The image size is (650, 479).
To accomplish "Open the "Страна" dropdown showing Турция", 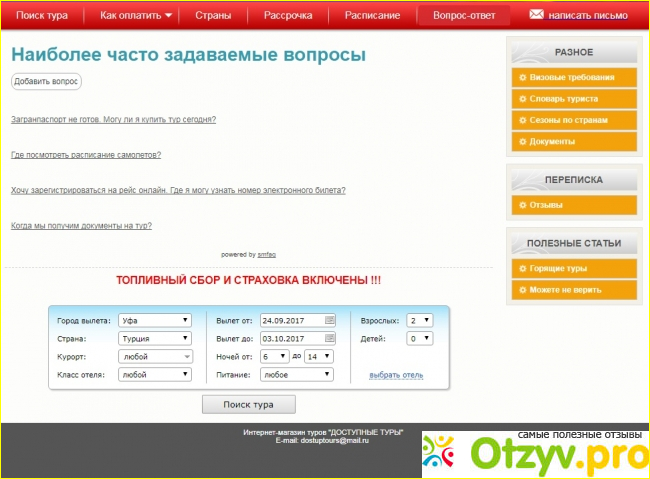I will click(154, 339).
